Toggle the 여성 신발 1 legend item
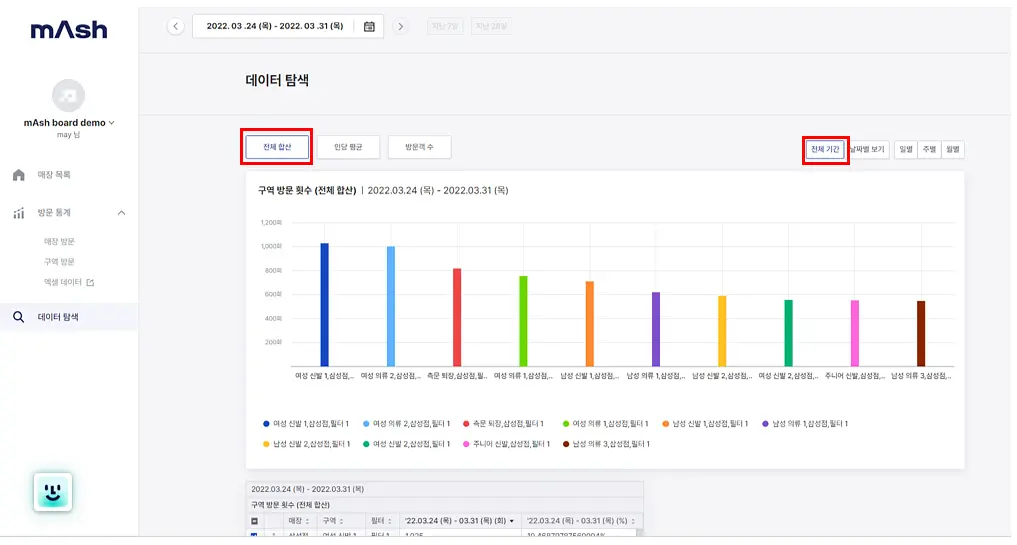The width and height of the screenshot is (1017, 545). pyautogui.click(x=306, y=424)
